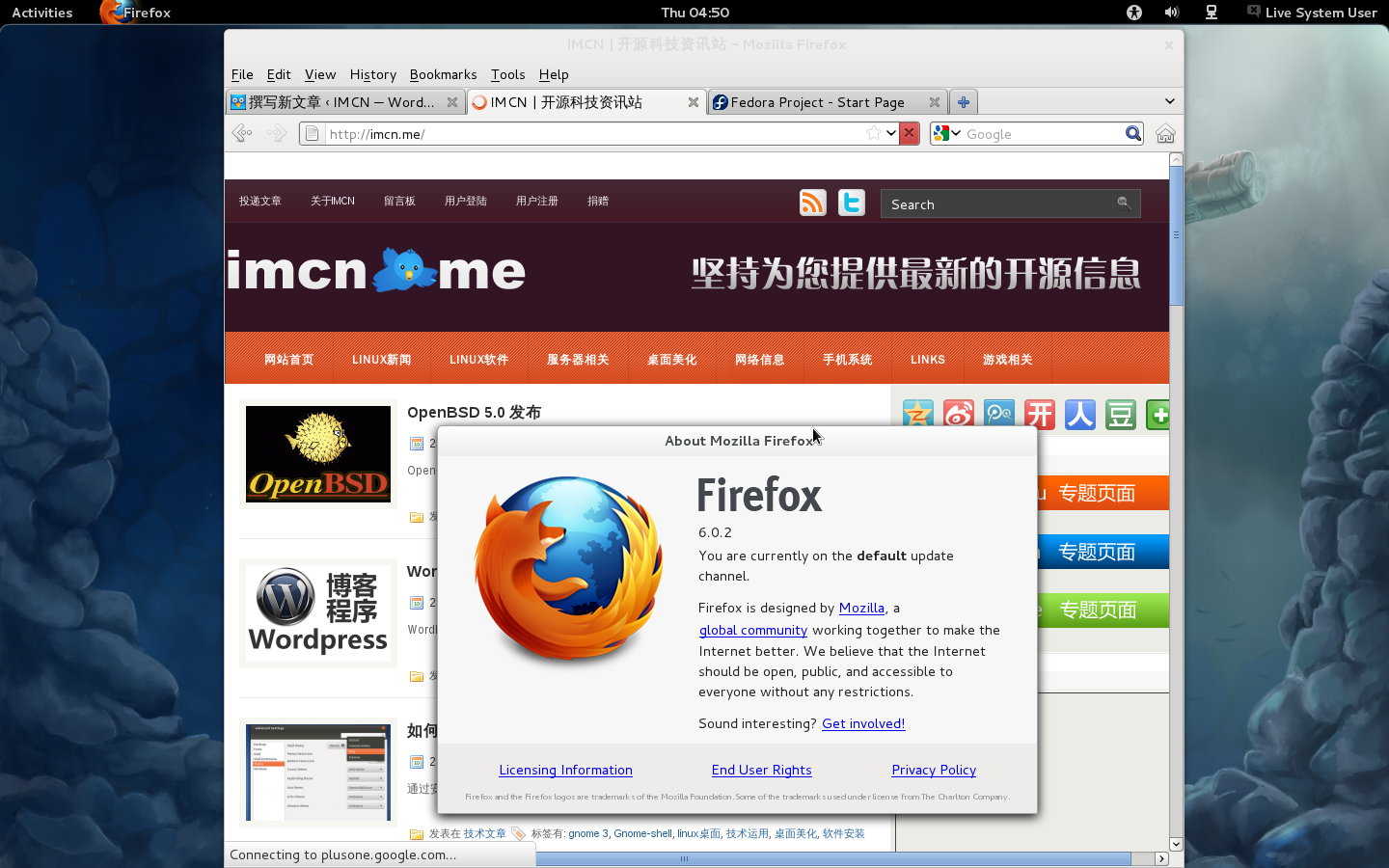Click the horizontal scrollbar thumb
Image resolution: width=1389 pixels, height=868 pixels.
pos(684,858)
